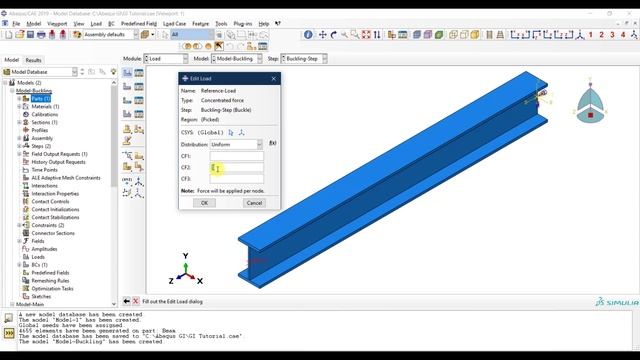Save the model database via floppy icon
Image resolution: width=640 pixels, height=360 pixels.
coord(30,35)
